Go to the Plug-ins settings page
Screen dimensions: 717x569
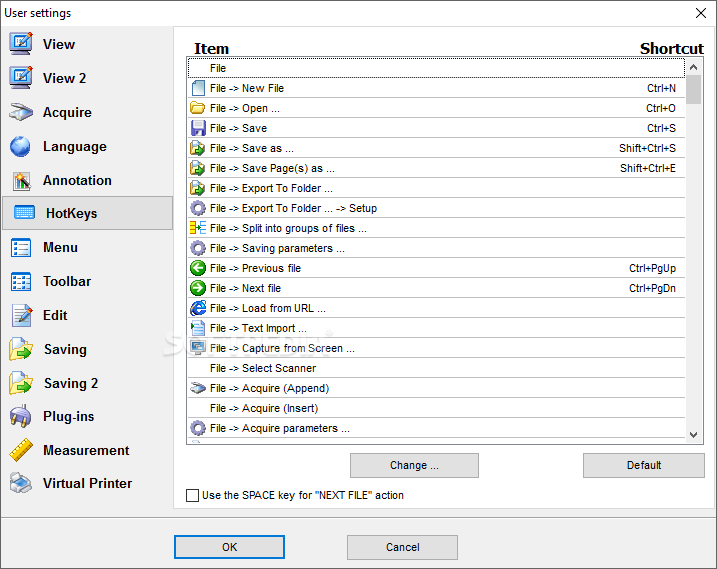coord(69,416)
